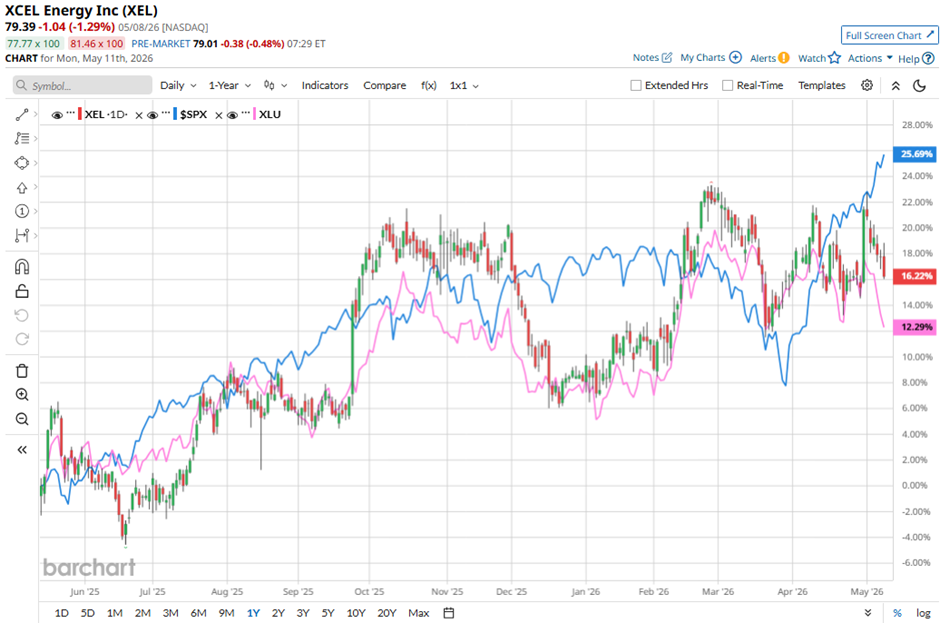Collapse the drawing toolbar with double arrows
The image size is (940, 623).
pyautogui.click(x=22, y=450)
